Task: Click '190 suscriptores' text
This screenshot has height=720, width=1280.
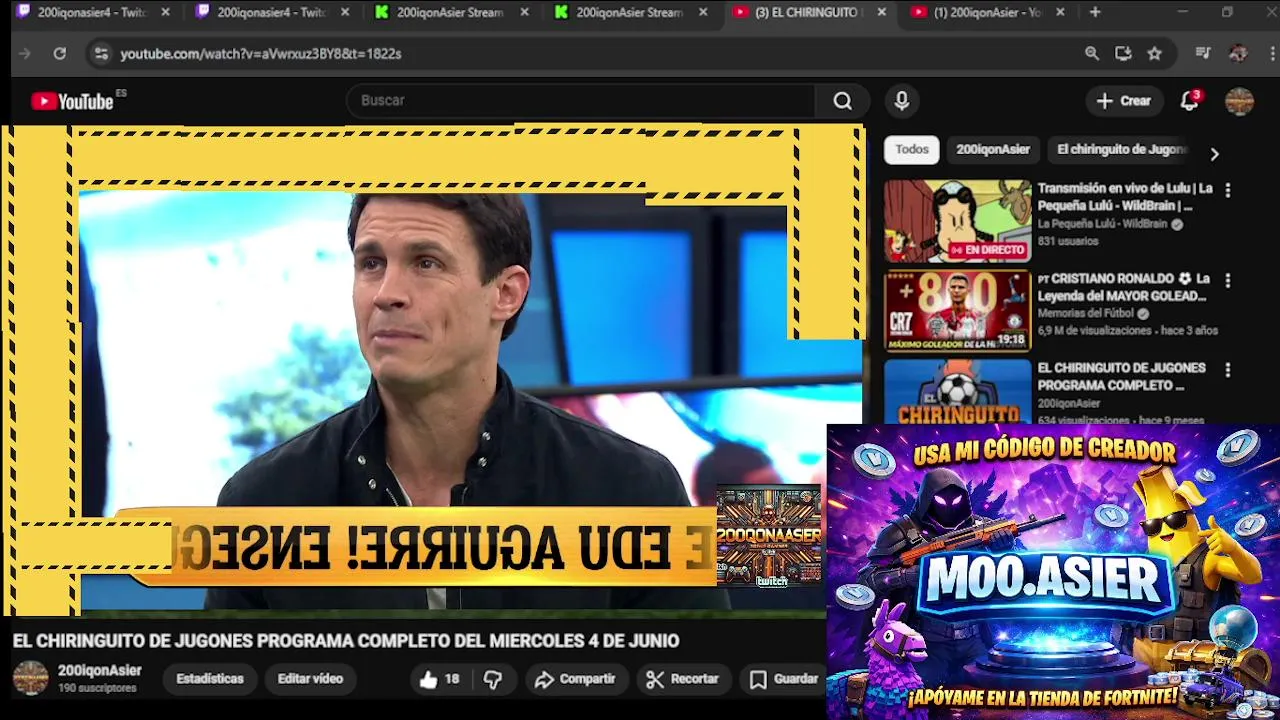Action: (x=97, y=688)
